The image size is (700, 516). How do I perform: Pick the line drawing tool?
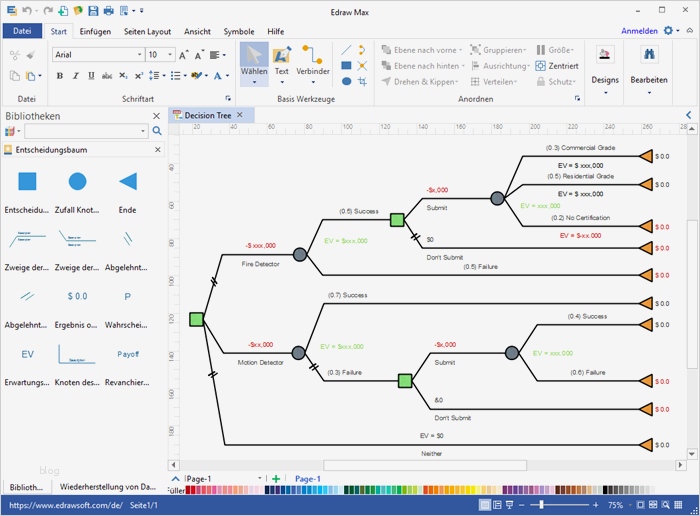[x=346, y=50]
